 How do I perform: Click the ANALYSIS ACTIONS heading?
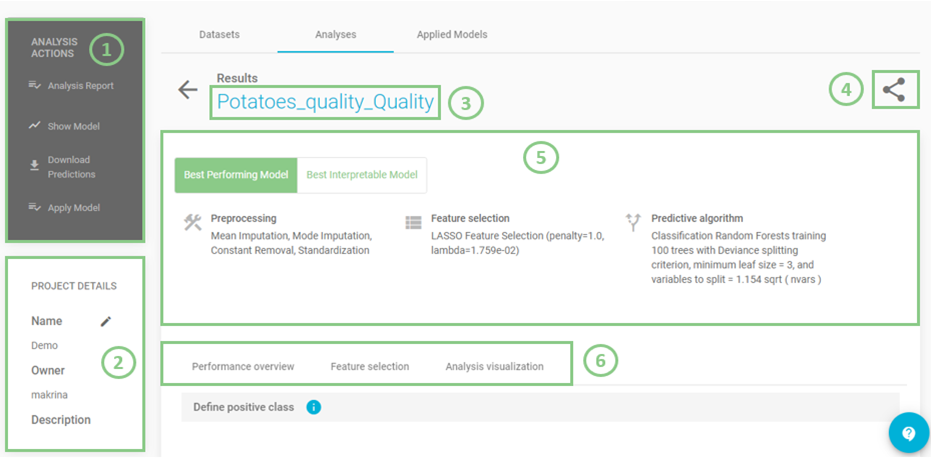[x=54, y=48]
